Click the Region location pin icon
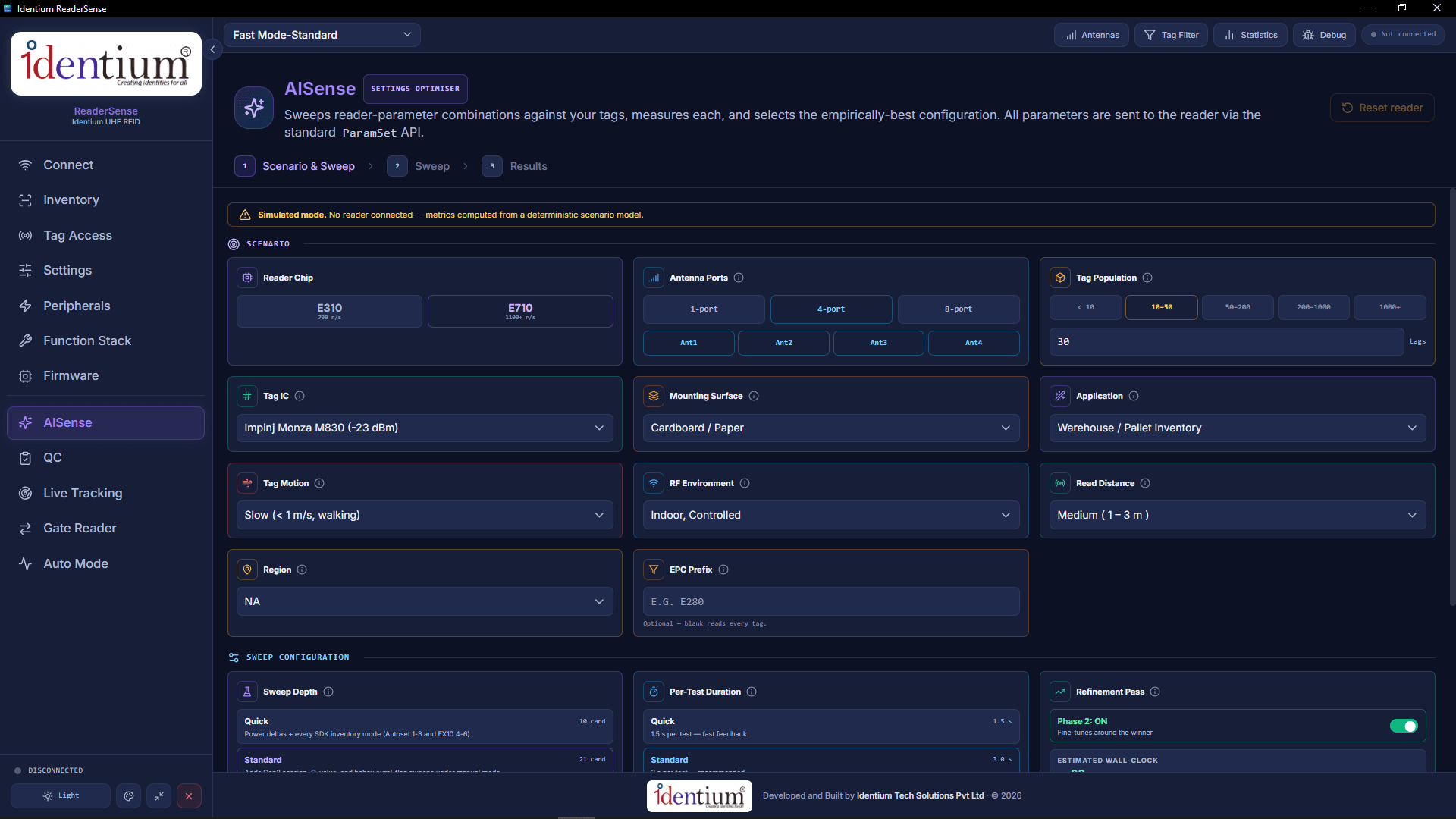The width and height of the screenshot is (1456, 819). (x=247, y=570)
